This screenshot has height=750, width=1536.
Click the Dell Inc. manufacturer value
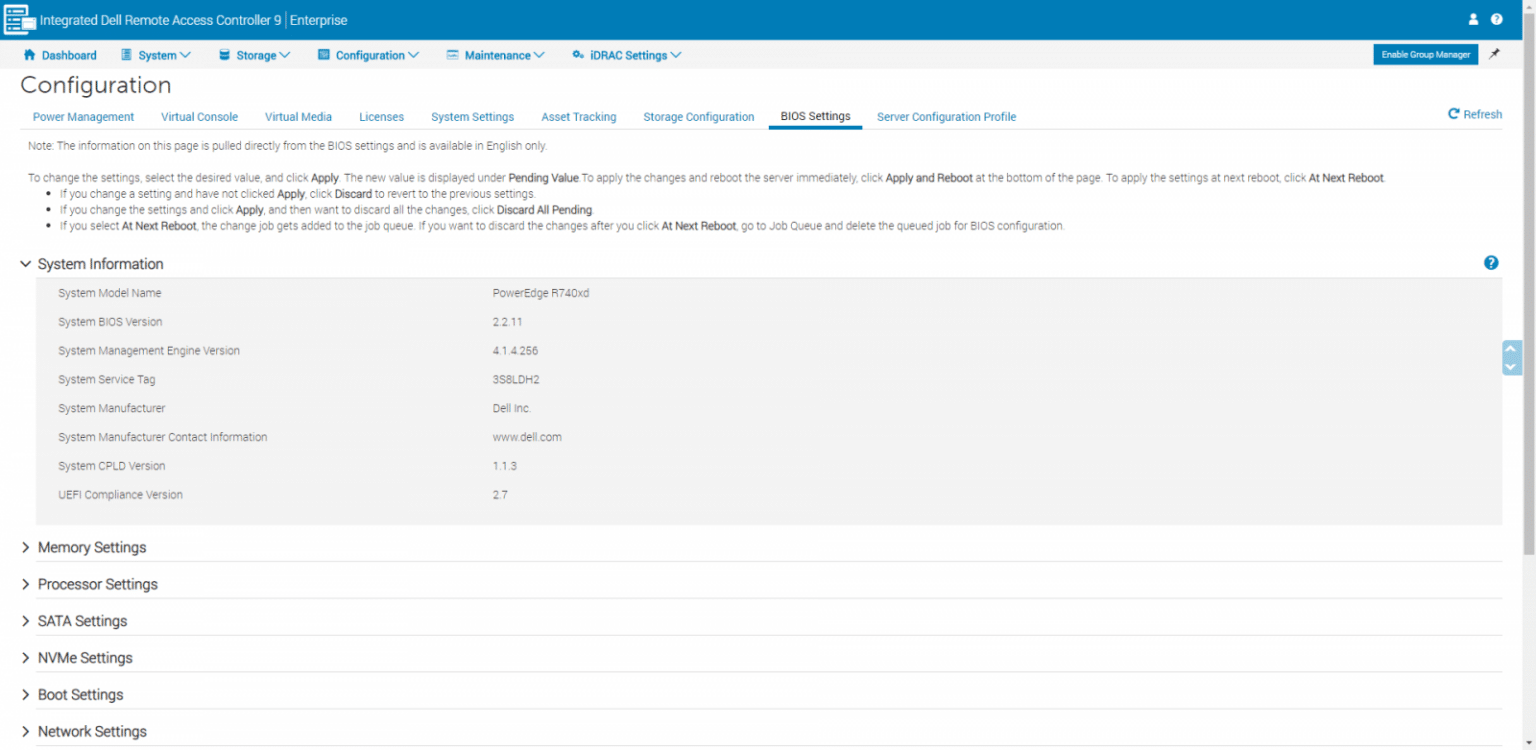pos(512,408)
